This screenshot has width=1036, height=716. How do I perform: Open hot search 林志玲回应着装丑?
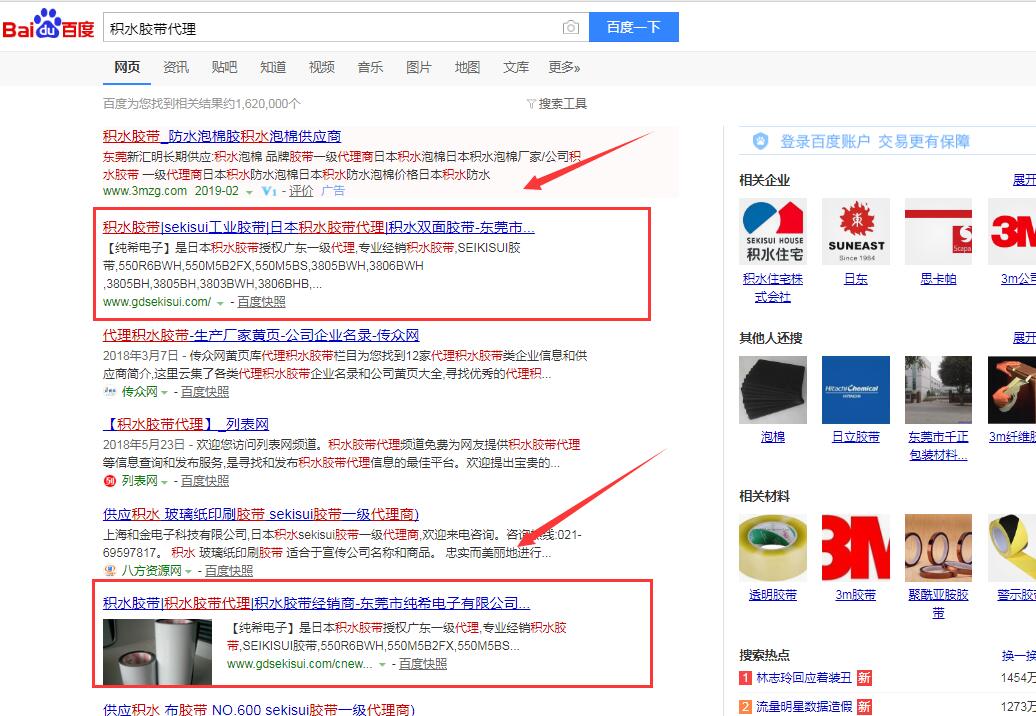coord(803,678)
